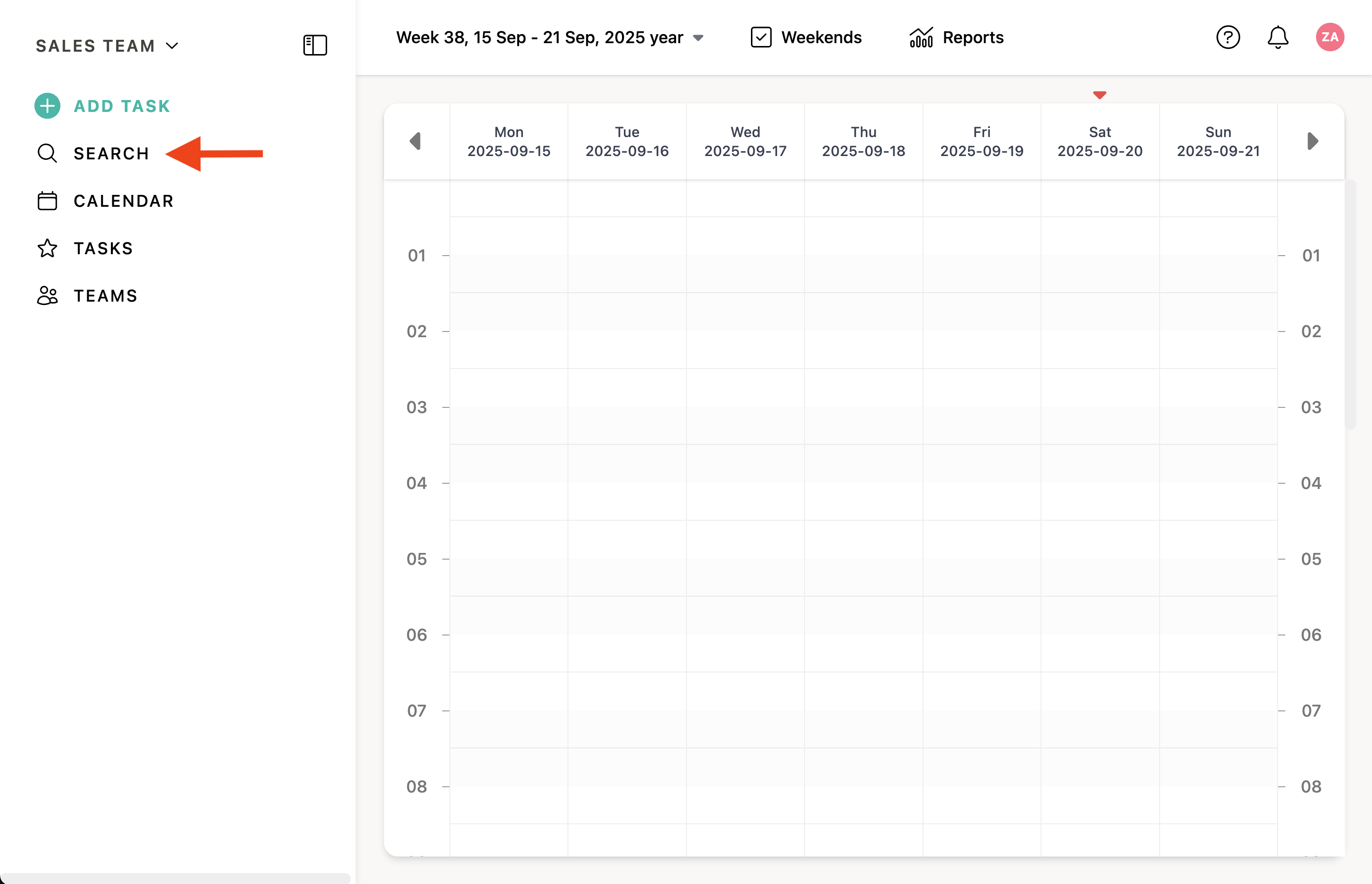Click the green Add Task plus icon
Screen dimensions: 1372x884
[47, 106]
